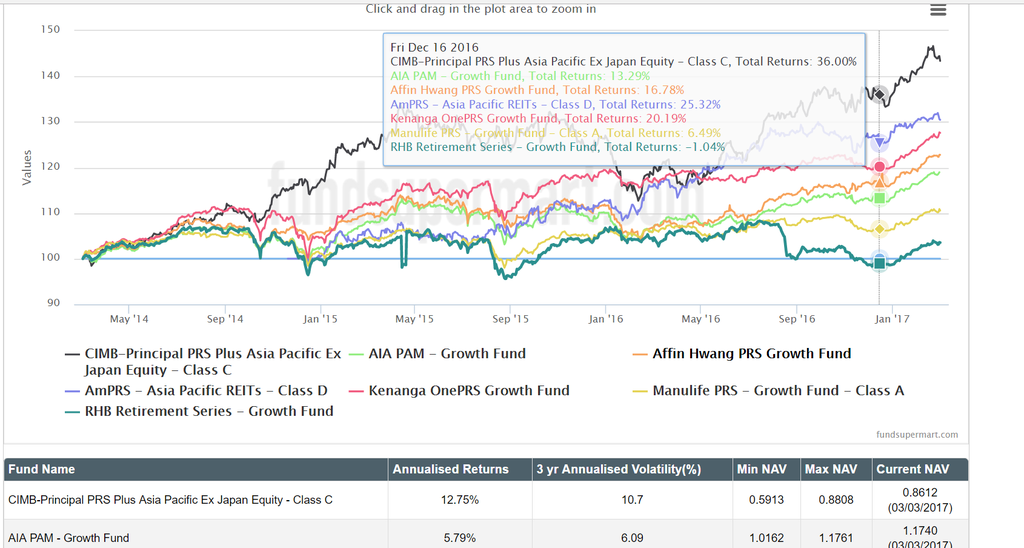Image resolution: width=1024 pixels, height=548 pixels.
Task: Click the black circle marker on CIMB-Principal line
Action: pos(879,95)
